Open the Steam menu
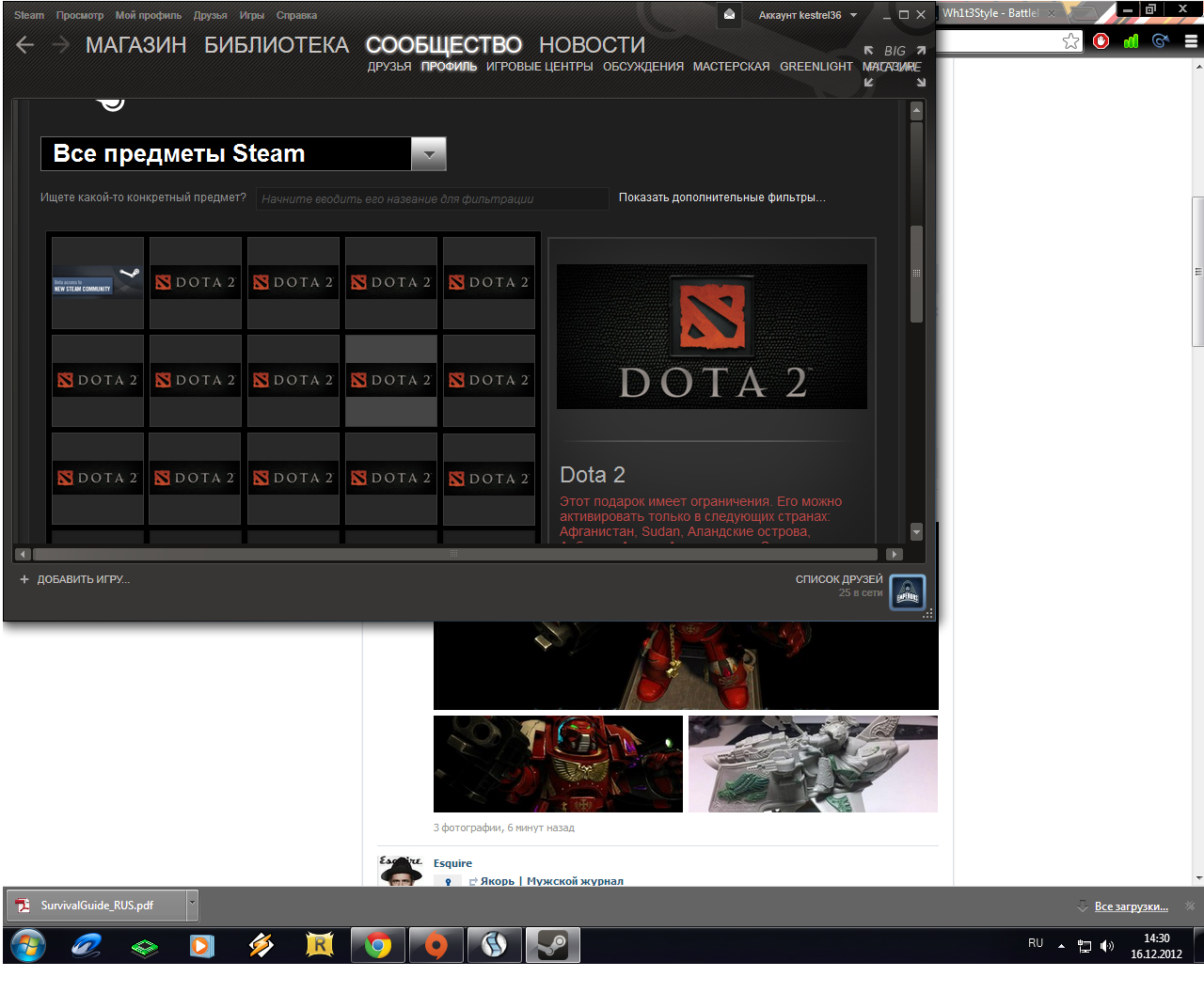Screen dimensions: 1204x993 (x=28, y=15)
